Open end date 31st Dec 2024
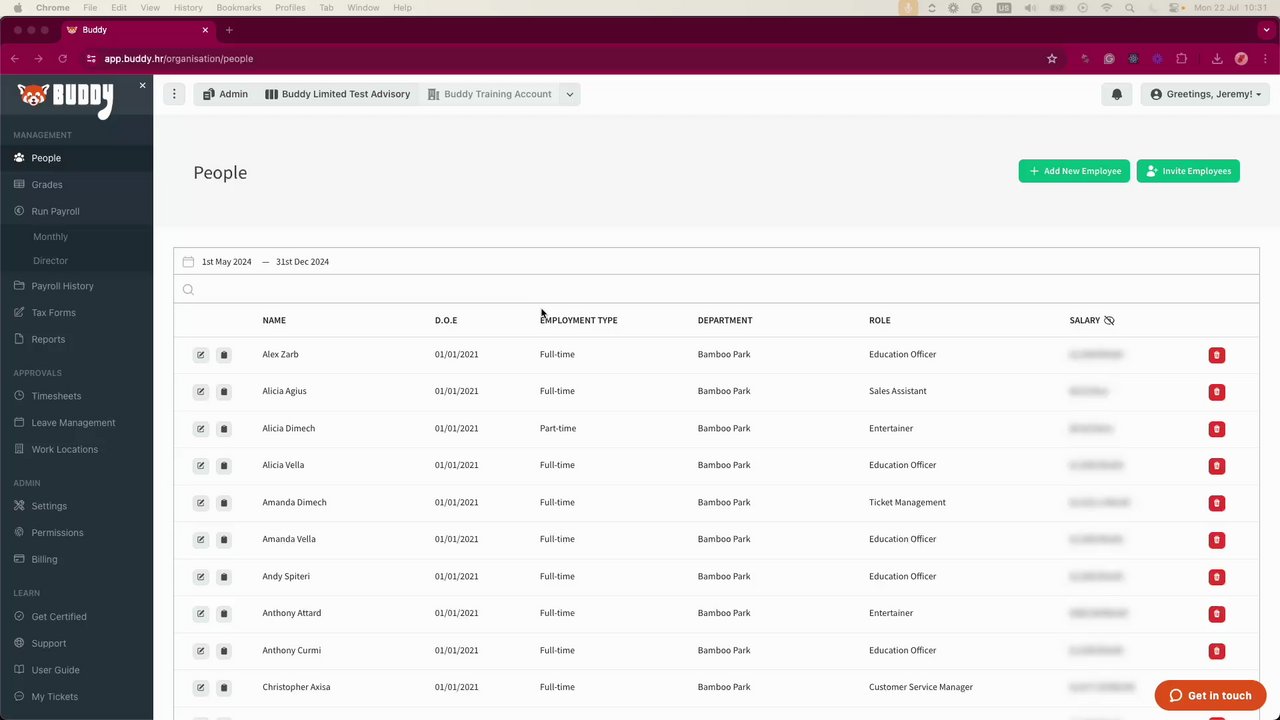This screenshot has width=1280, height=720. pos(302,262)
